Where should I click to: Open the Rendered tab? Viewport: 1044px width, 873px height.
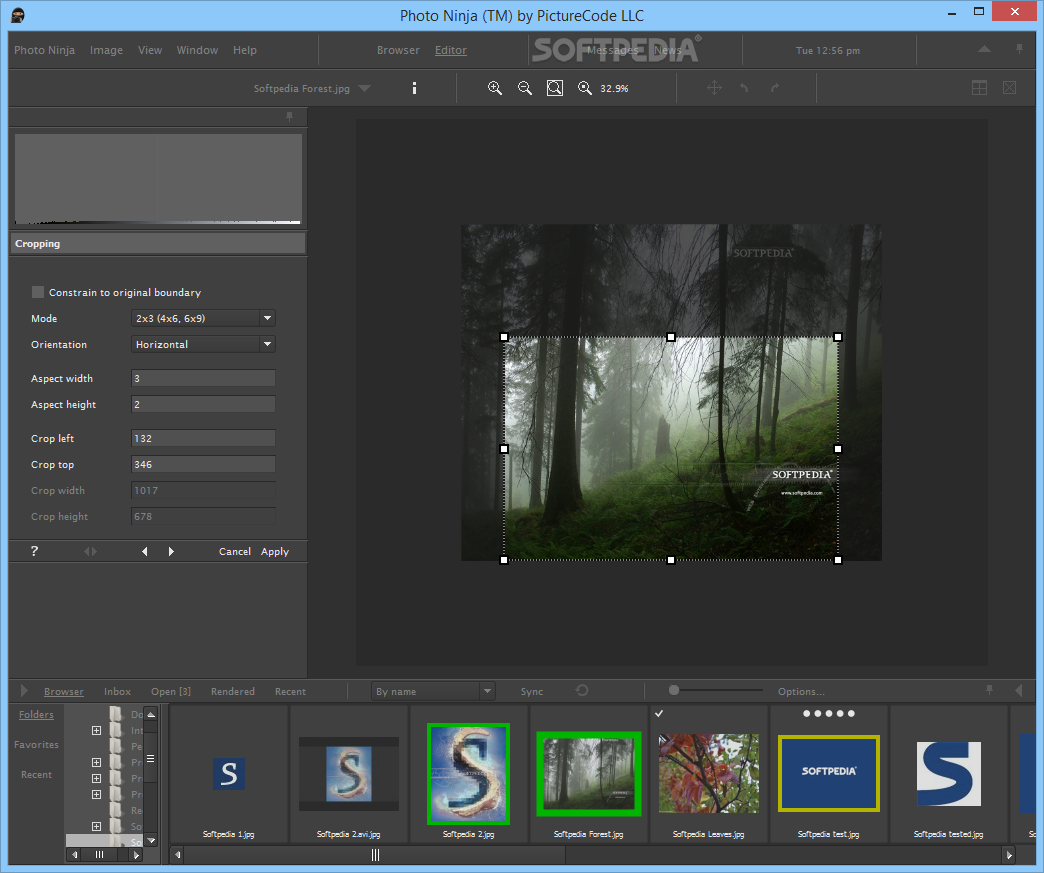(x=232, y=691)
